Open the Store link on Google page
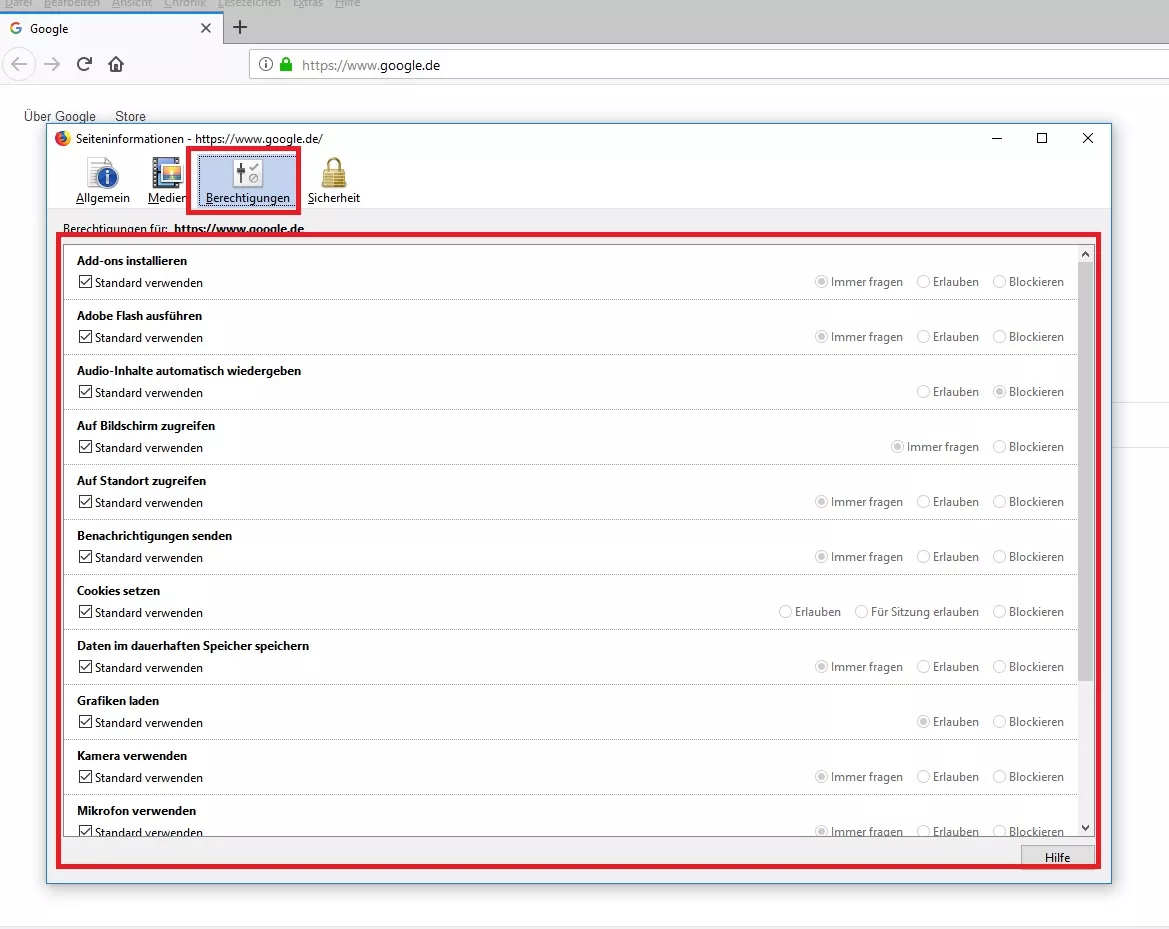This screenshot has width=1169, height=929. 130,116
